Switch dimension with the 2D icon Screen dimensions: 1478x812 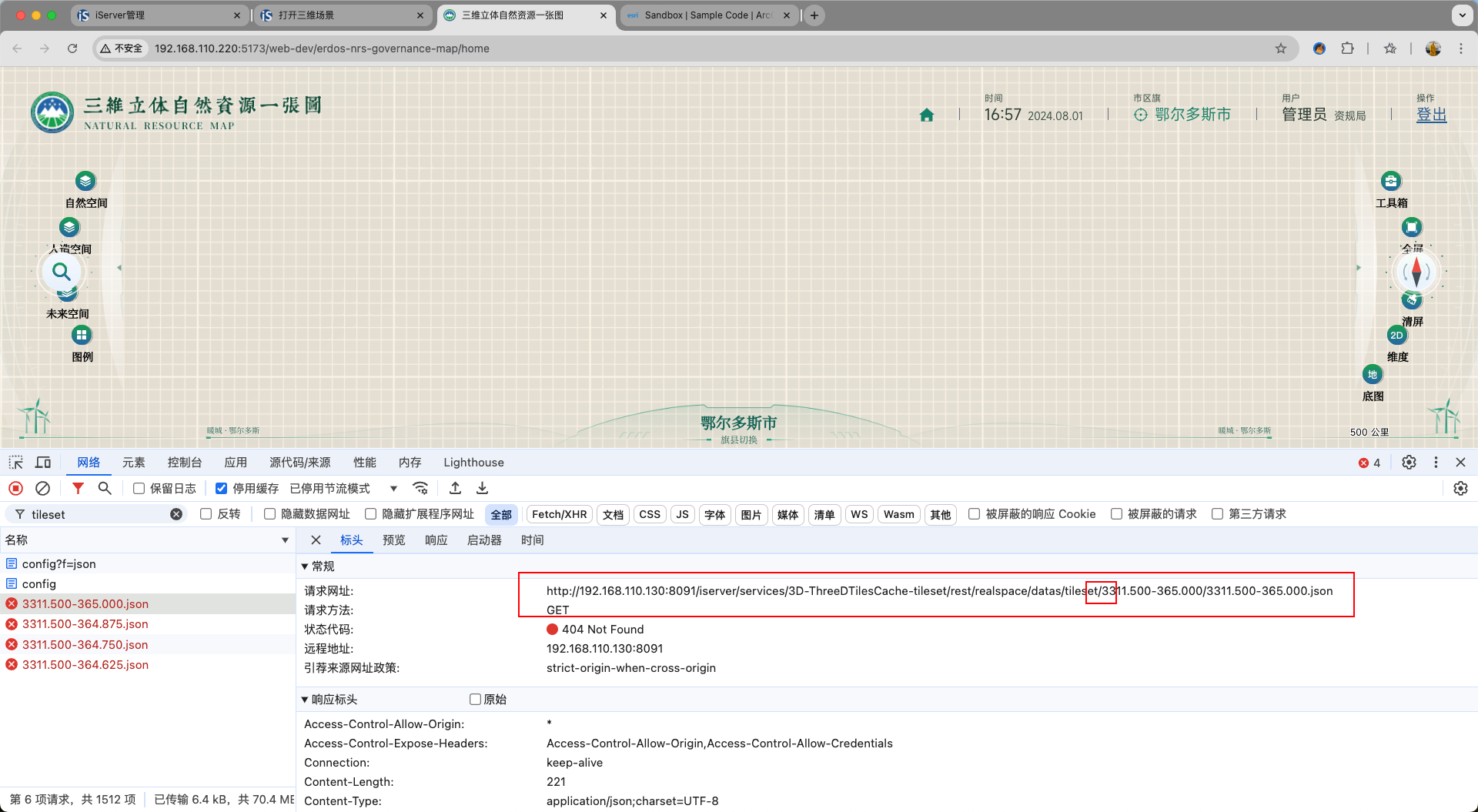point(1397,335)
